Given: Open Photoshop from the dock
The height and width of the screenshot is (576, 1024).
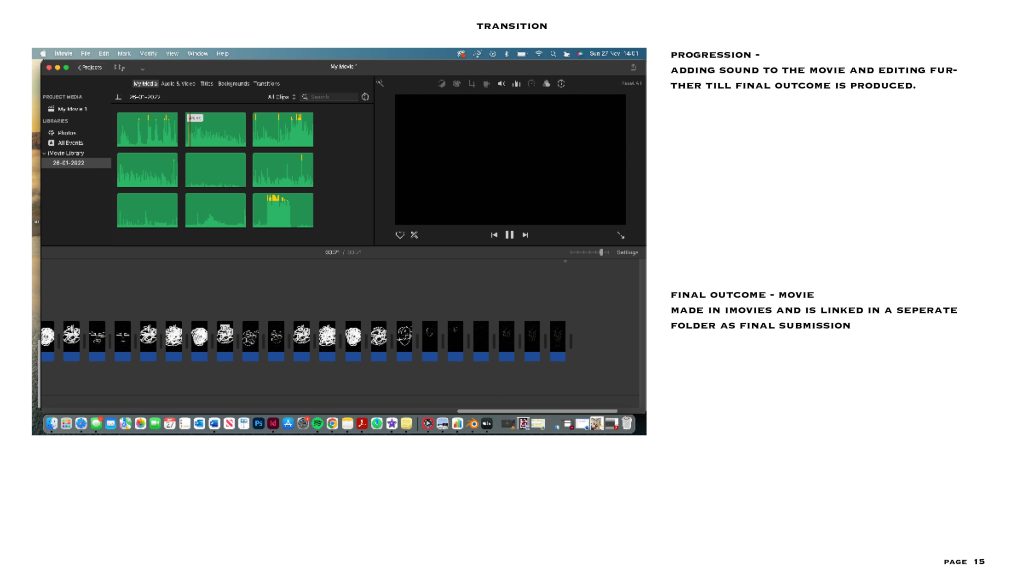Looking at the screenshot, I should (259, 423).
